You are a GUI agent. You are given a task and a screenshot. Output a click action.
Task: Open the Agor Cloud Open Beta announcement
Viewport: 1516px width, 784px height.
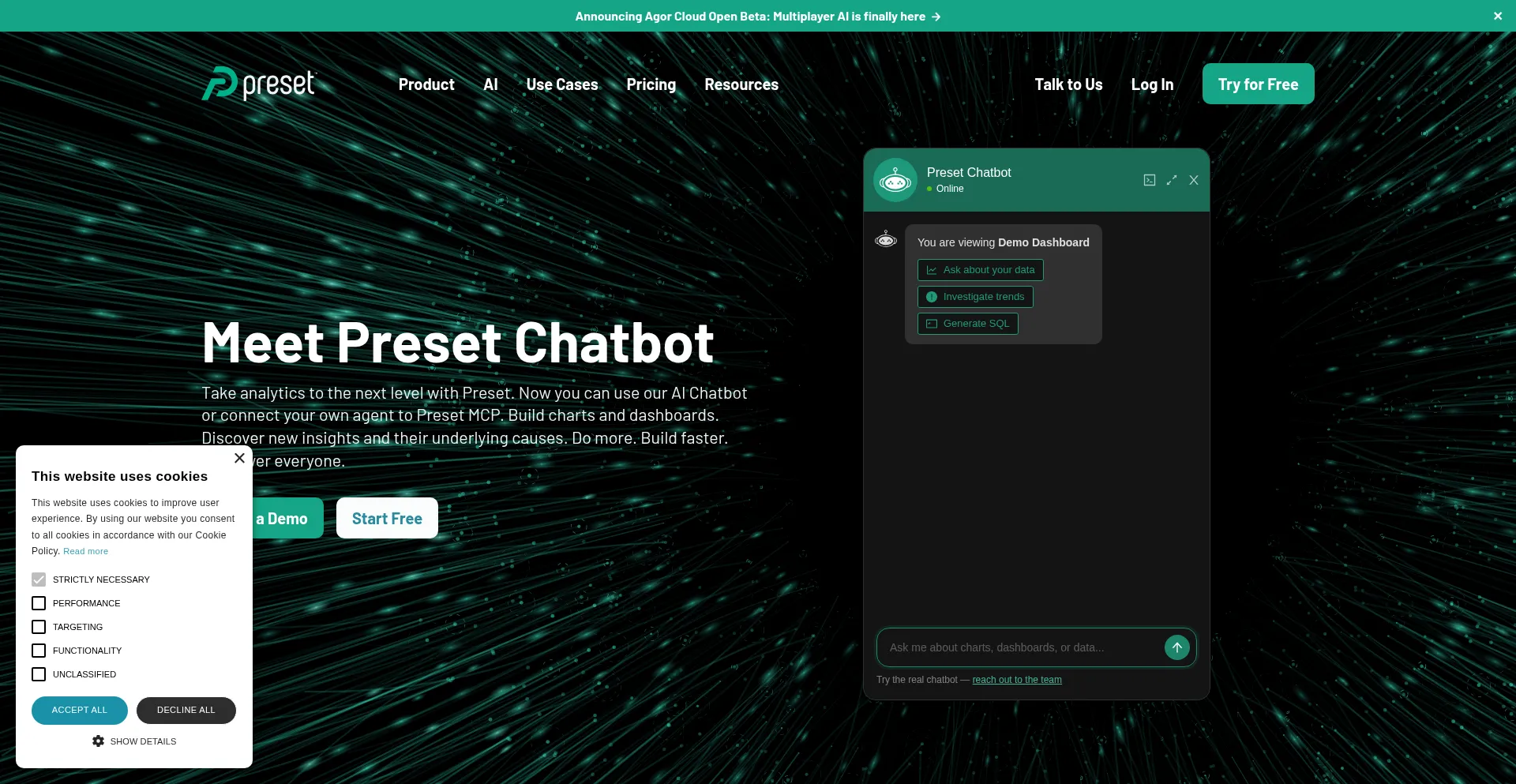point(758,17)
